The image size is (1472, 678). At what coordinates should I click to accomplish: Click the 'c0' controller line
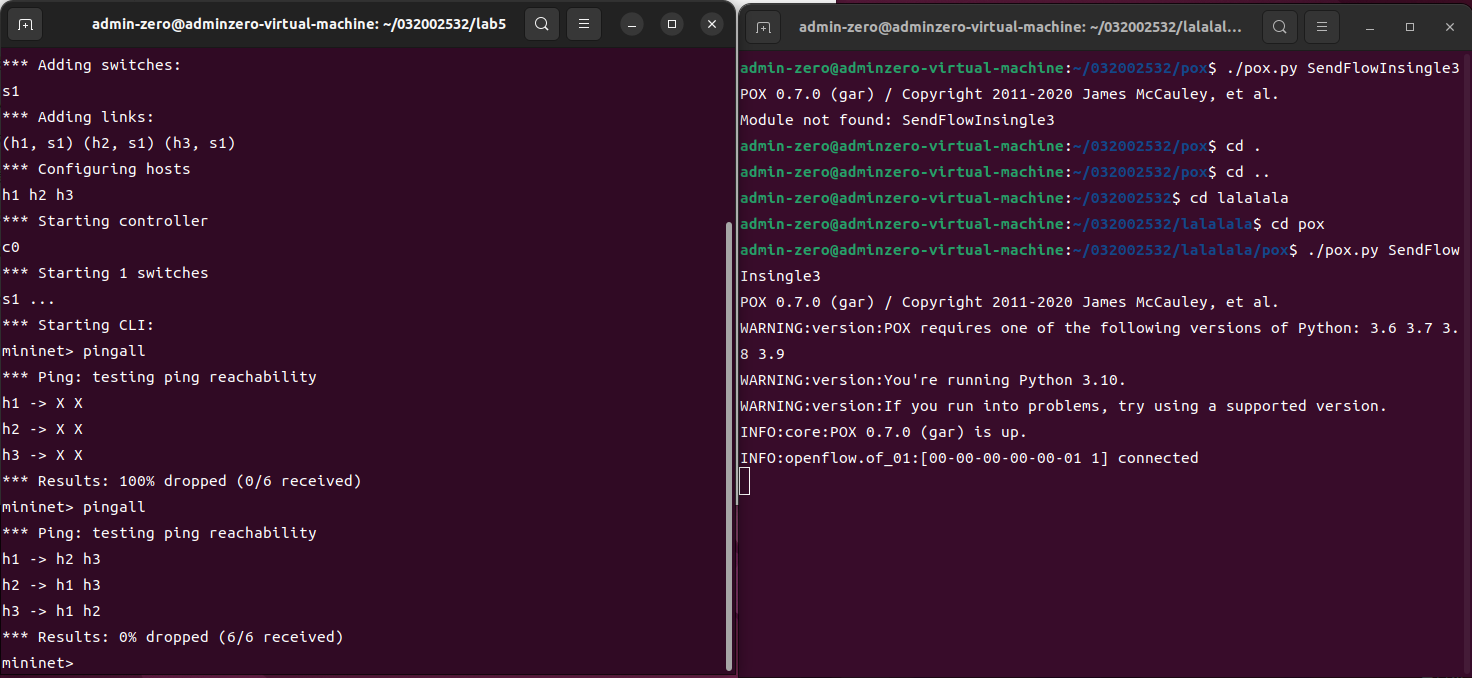click(x=11, y=247)
